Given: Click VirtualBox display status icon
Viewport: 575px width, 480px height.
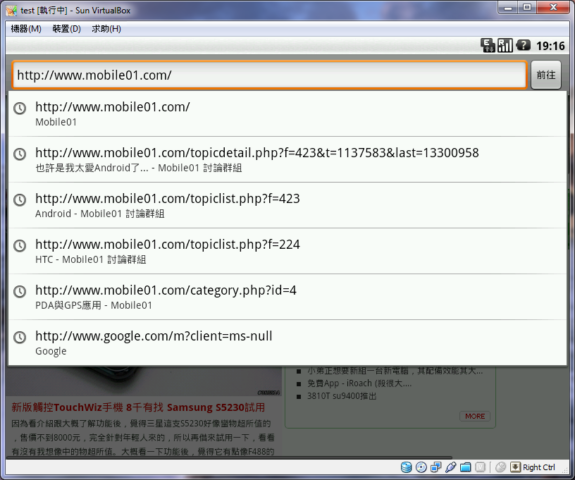Looking at the screenshot, I should 480,467.
